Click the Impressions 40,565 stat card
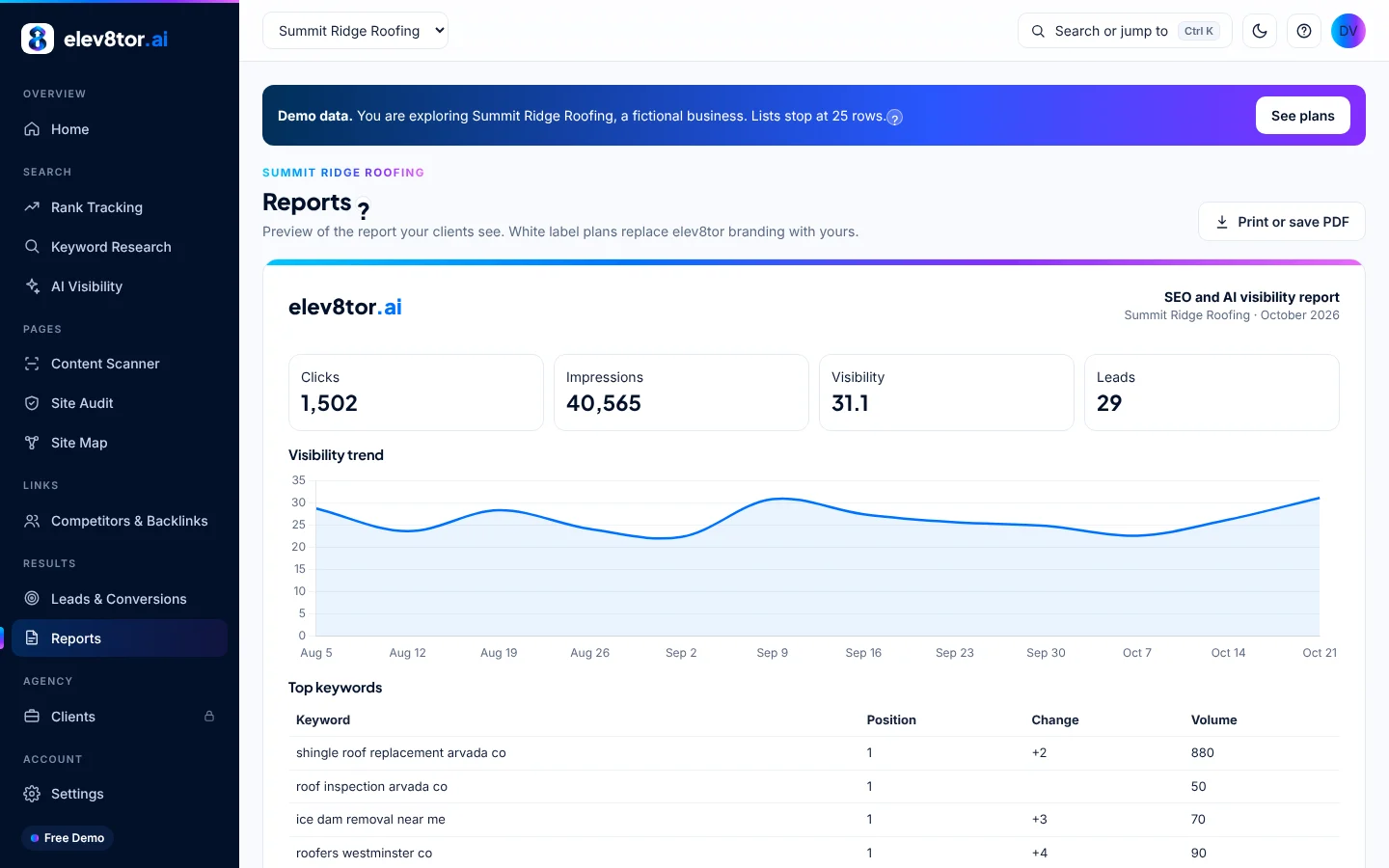This screenshot has height=868, width=1389. pos(681,393)
